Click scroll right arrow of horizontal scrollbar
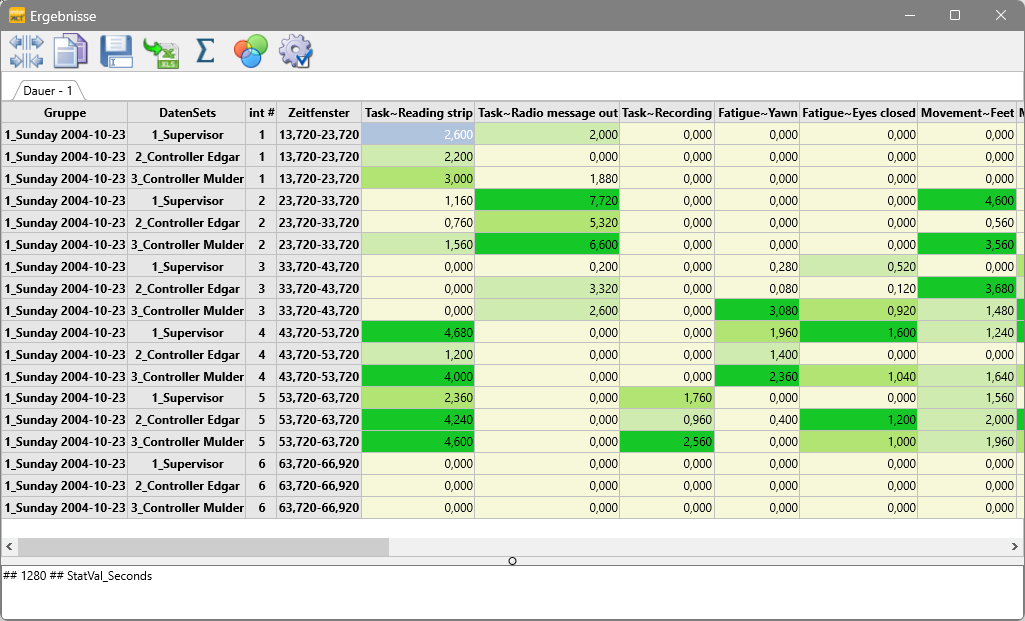 [x=1015, y=546]
